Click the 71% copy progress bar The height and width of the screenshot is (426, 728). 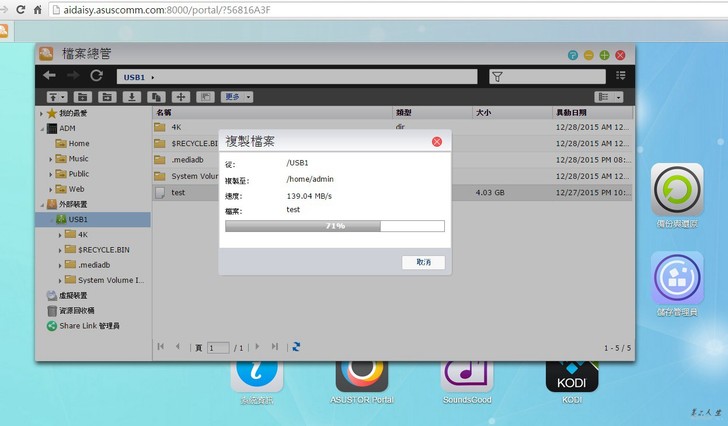335,226
